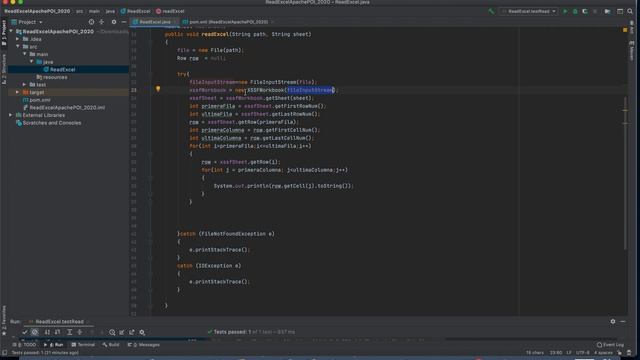
Task: Click the src breadcrumb in navigation bar
Action: click(79, 11)
